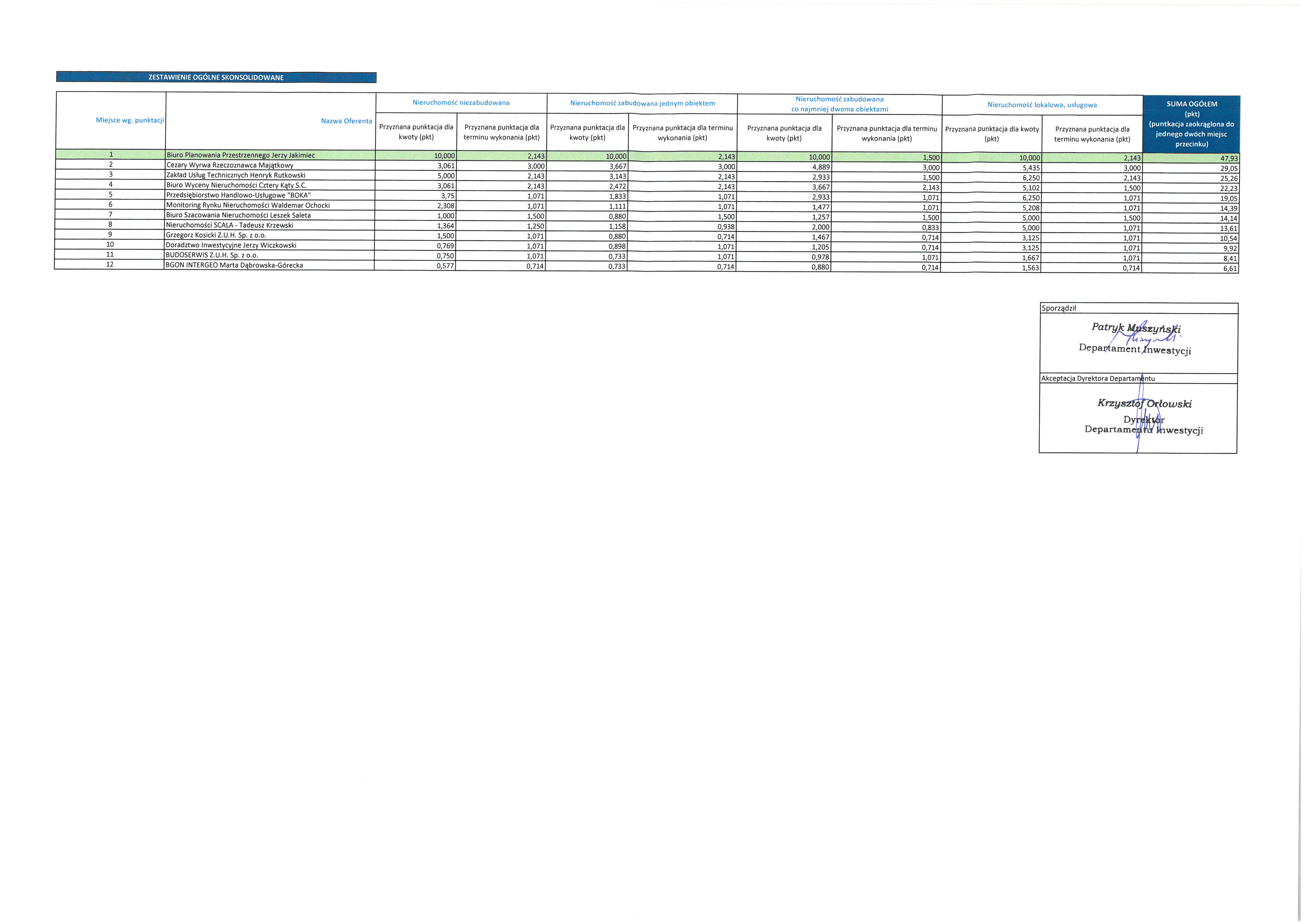Click the value 1,250
Viewport: 1307px width, 924px height.
click(535, 226)
